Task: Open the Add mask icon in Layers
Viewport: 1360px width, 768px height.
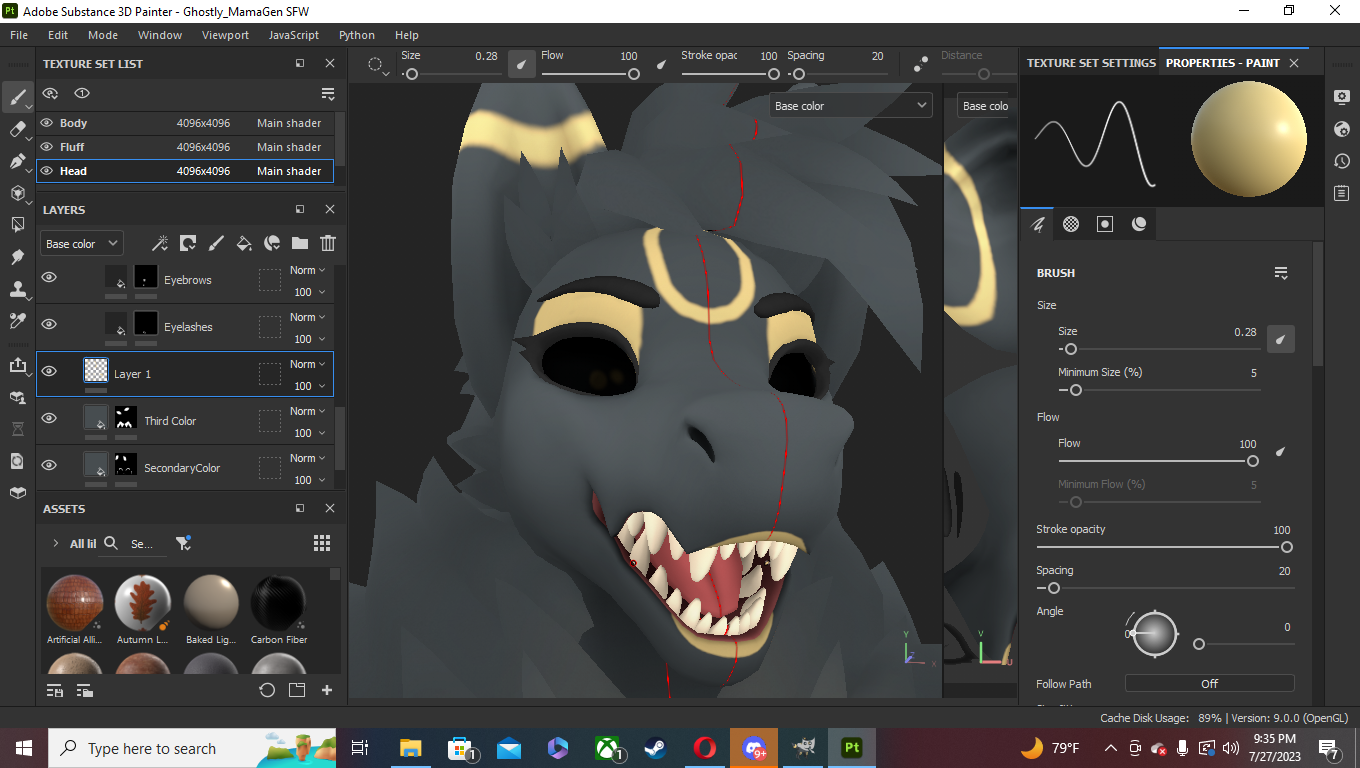Action: pyautogui.click(x=187, y=243)
